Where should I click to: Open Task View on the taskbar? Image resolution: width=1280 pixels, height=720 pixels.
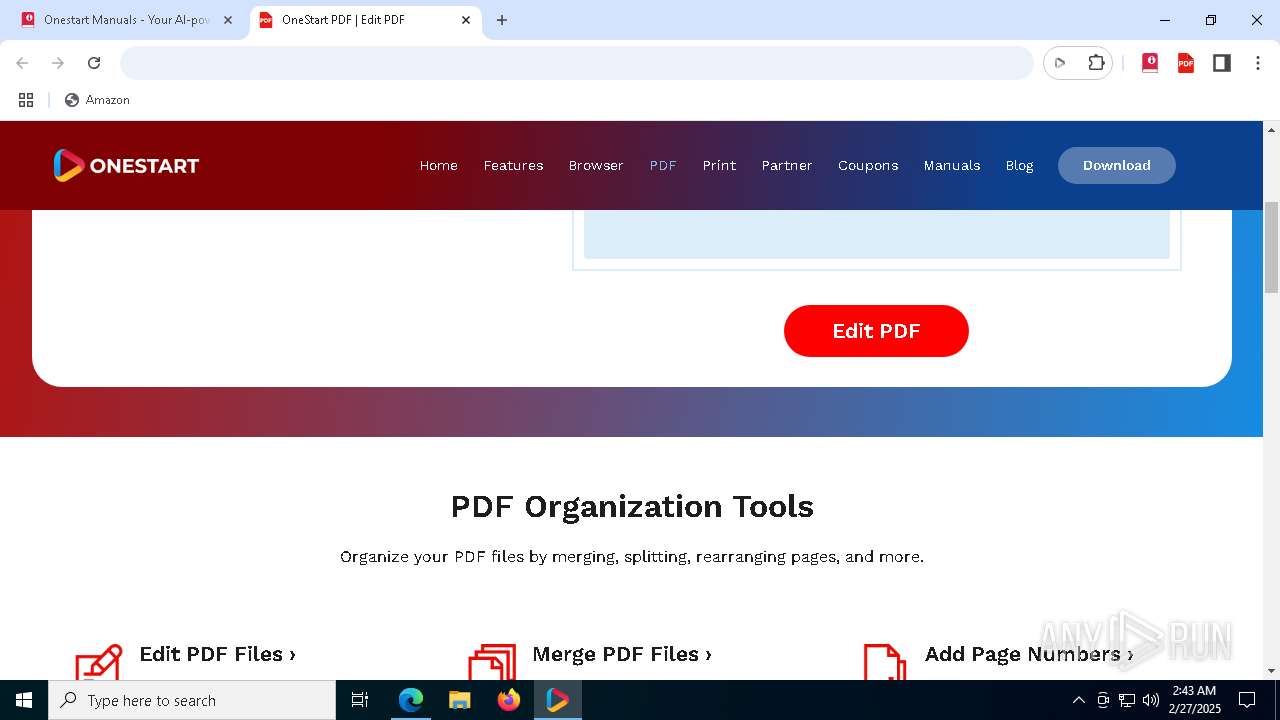point(360,700)
